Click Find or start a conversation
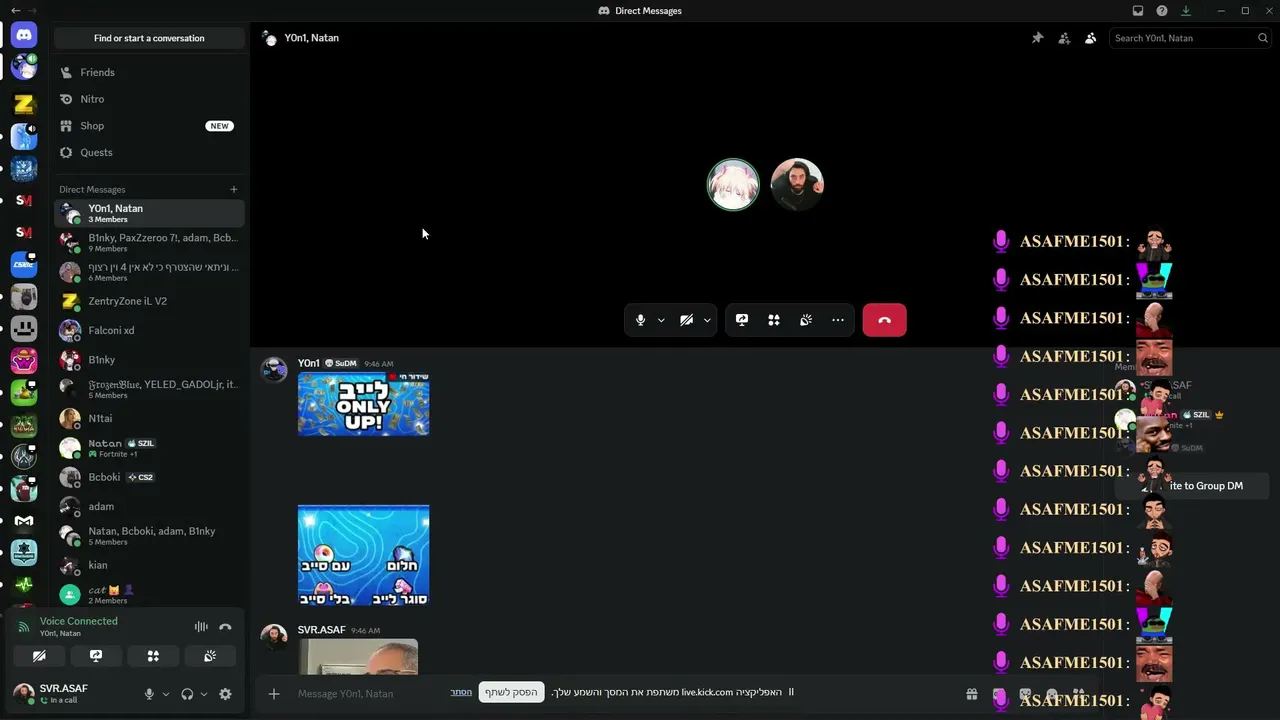1280x720 pixels. [x=149, y=38]
